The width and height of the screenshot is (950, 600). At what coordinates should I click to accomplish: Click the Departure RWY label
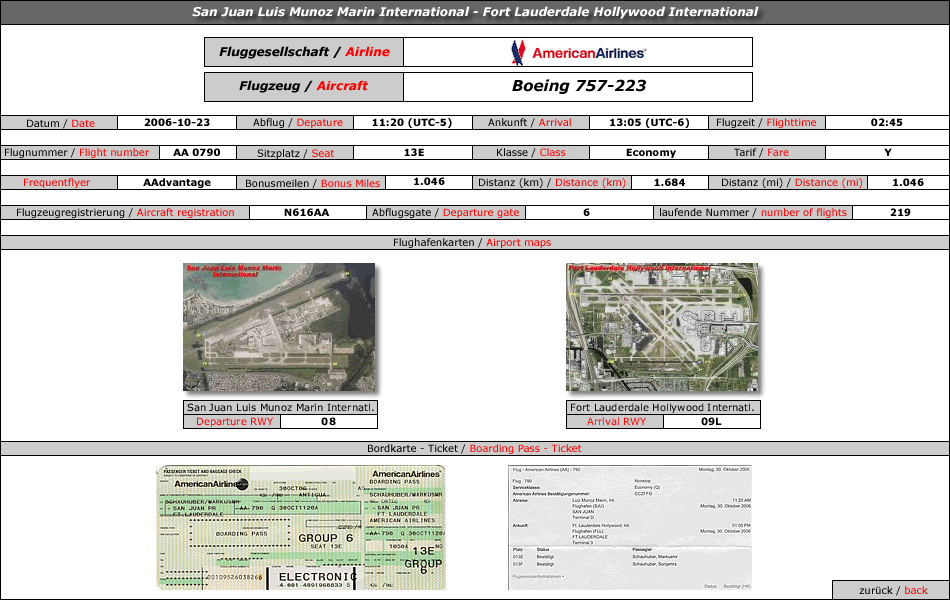[x=234, y=421]
